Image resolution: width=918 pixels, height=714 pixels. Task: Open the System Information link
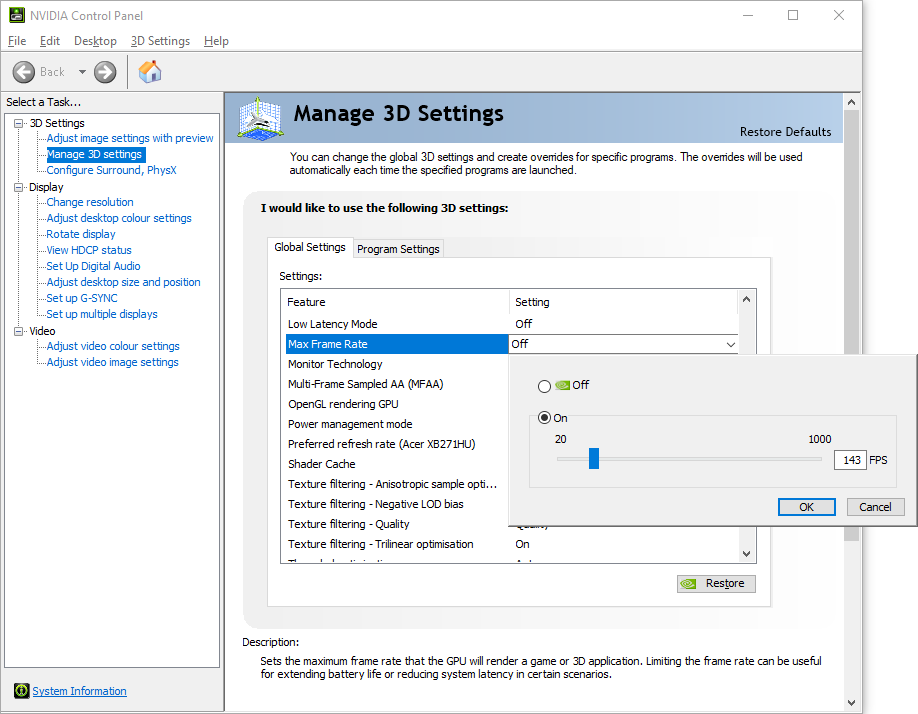coord(79,691)
